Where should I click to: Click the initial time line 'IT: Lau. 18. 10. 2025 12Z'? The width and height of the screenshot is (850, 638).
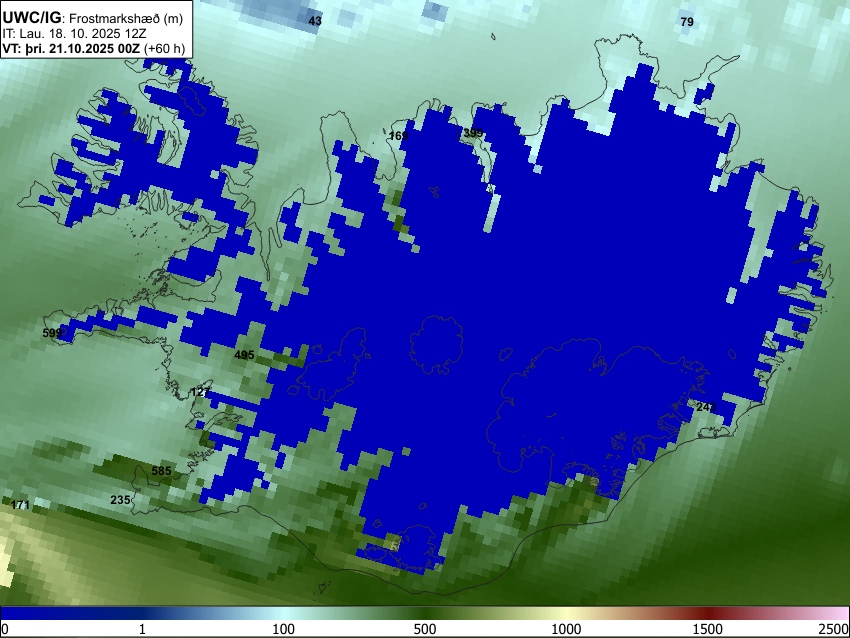pyautogui.click(x=74, y=34)
